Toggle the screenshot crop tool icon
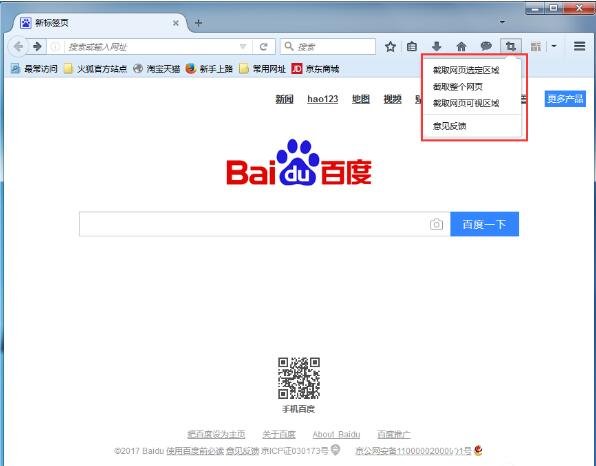The width and height of the screenshot is (596, 466). tap(510, 47)
